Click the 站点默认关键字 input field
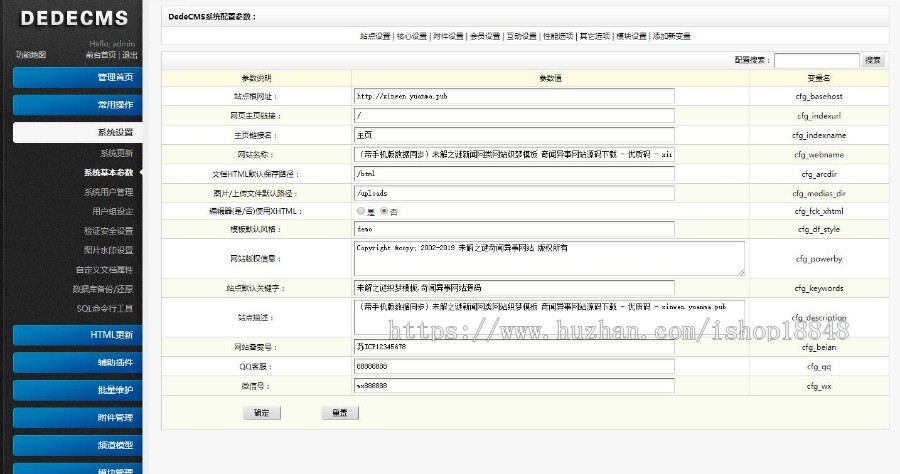This screenshot has width=900, height=474. click(x=514, y=288)
